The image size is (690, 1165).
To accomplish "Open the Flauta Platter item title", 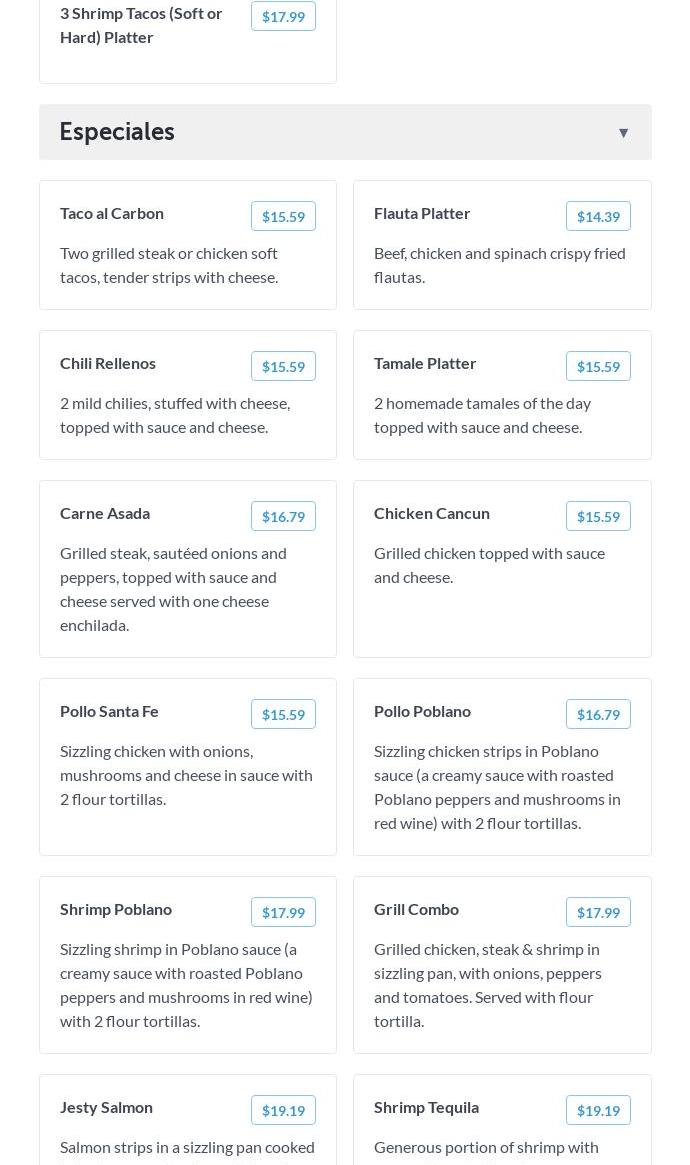I will coord(422,213).
